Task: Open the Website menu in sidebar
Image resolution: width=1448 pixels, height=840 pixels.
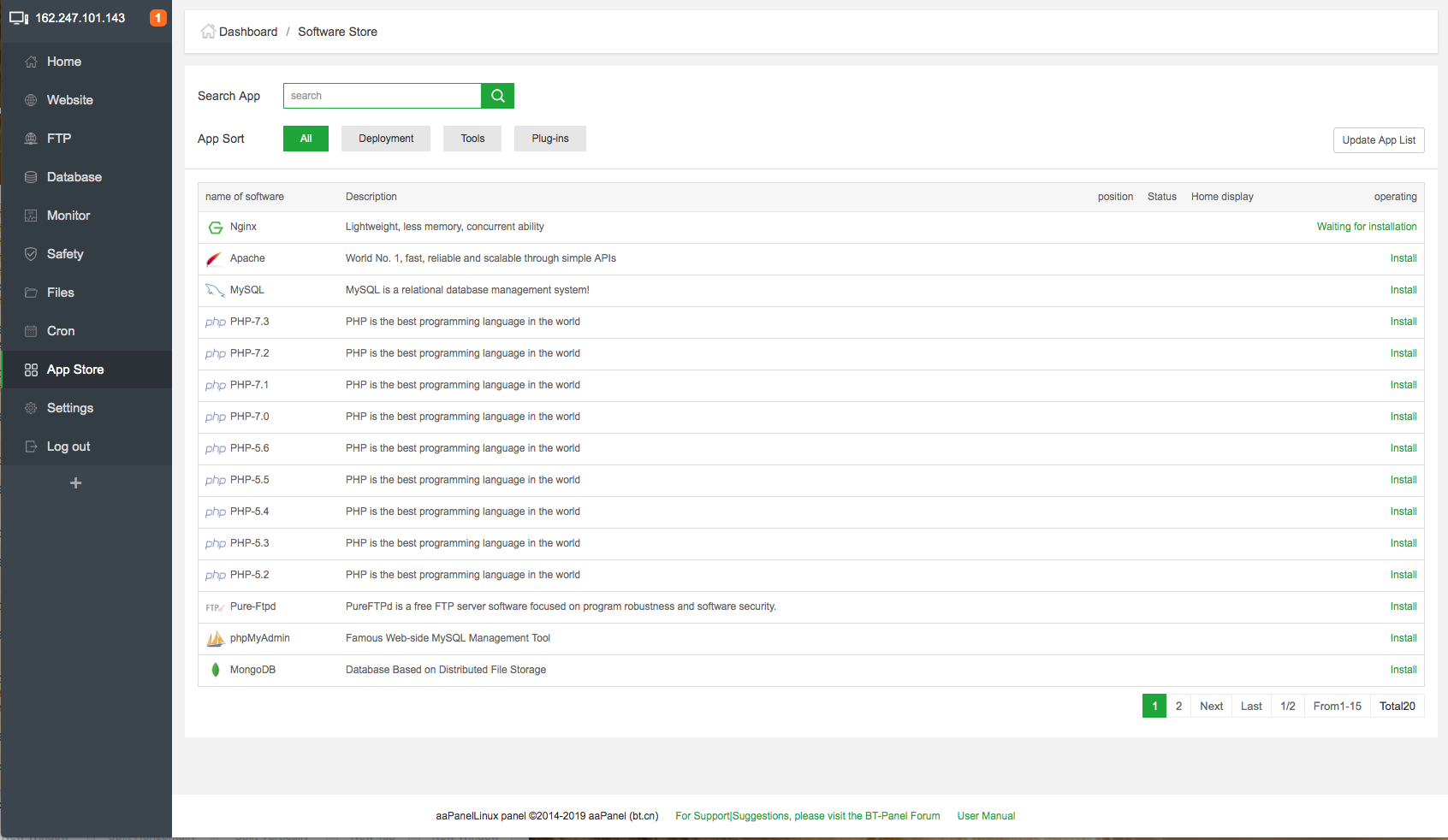Action: [x=69, y=100]
